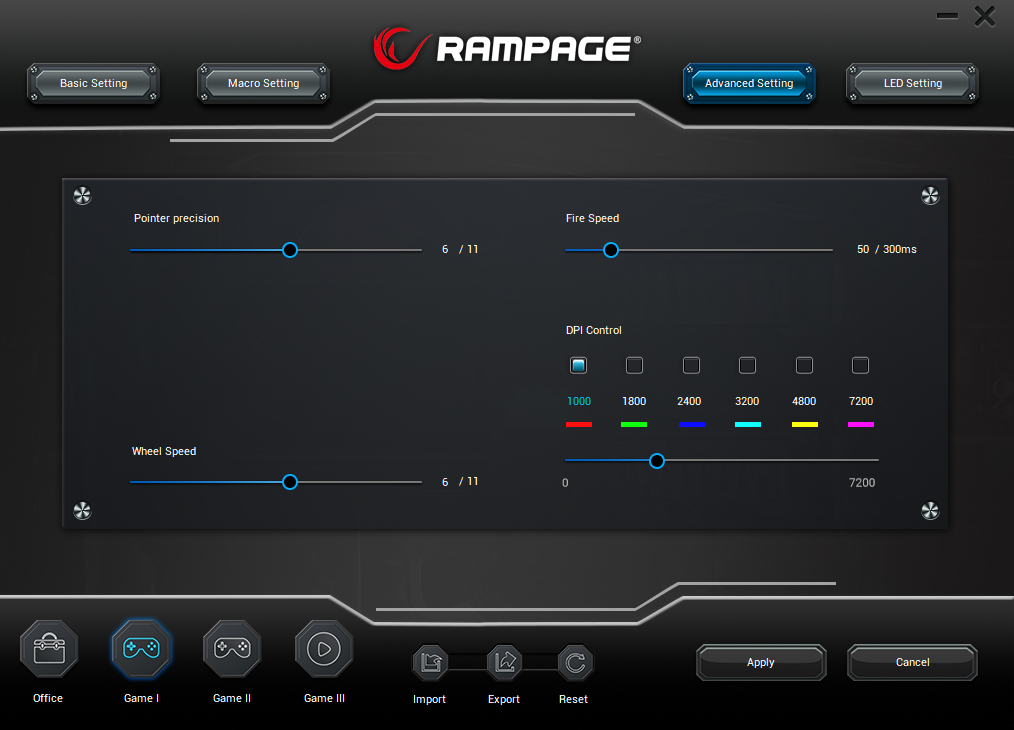Click the Game II profile label

click(x=232, y=698)
